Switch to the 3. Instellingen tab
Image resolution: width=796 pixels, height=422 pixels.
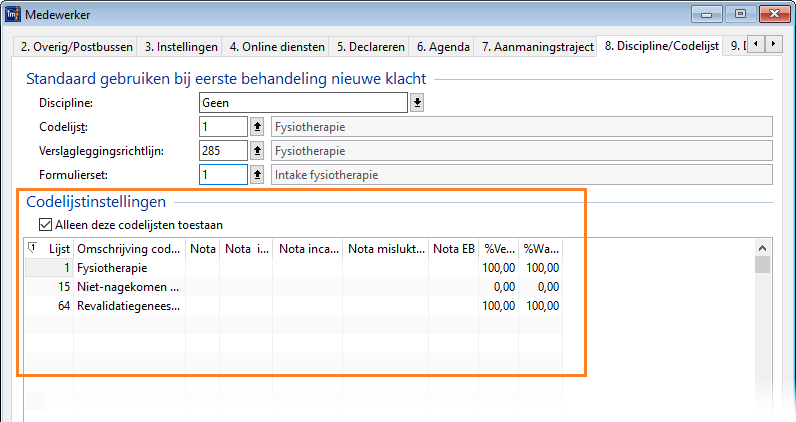coord(181,47)
